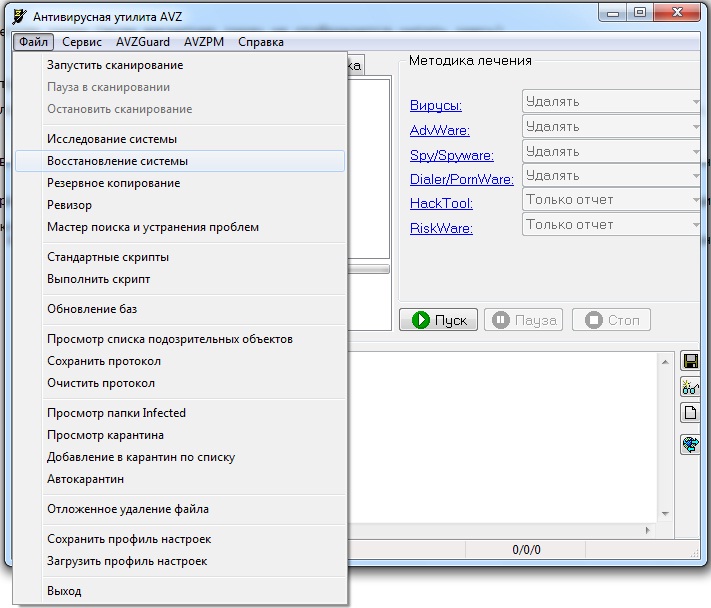Click the HackTool link
The image size is (711, 608).
coord(441,204)
